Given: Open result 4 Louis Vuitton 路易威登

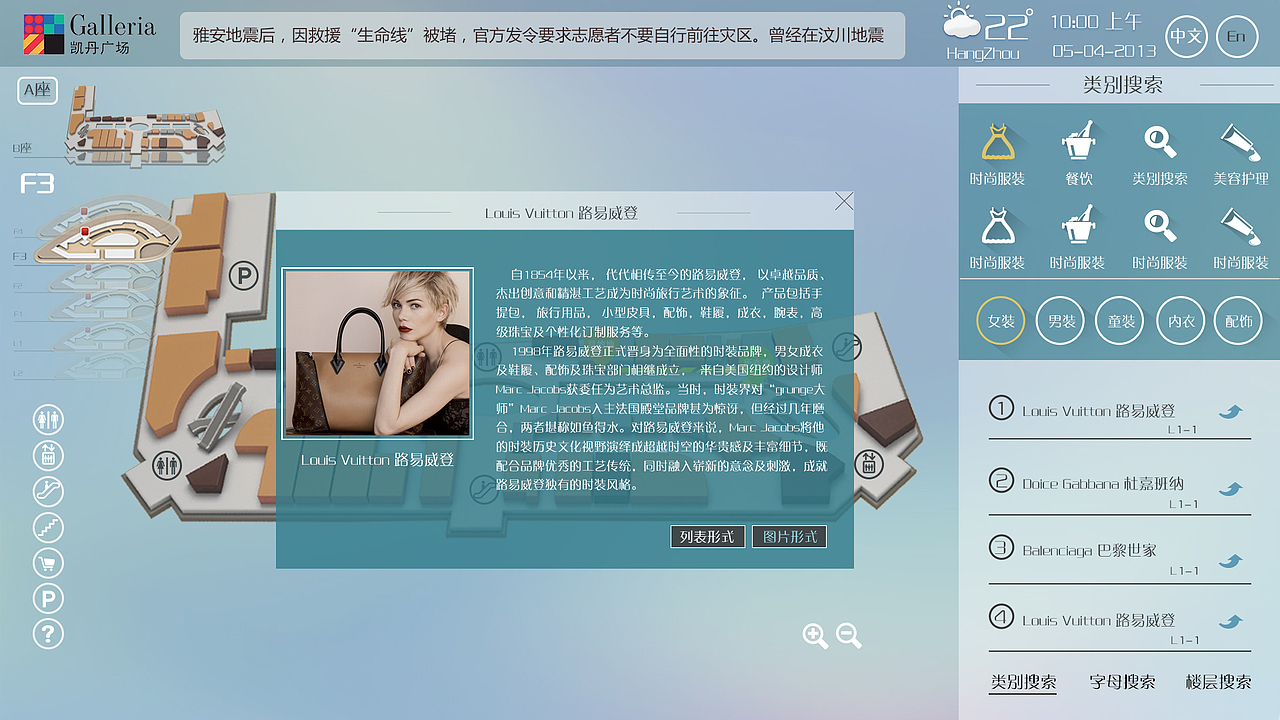Looking at the screenshot, I should pyautogui.click(x=1098, y=620).
